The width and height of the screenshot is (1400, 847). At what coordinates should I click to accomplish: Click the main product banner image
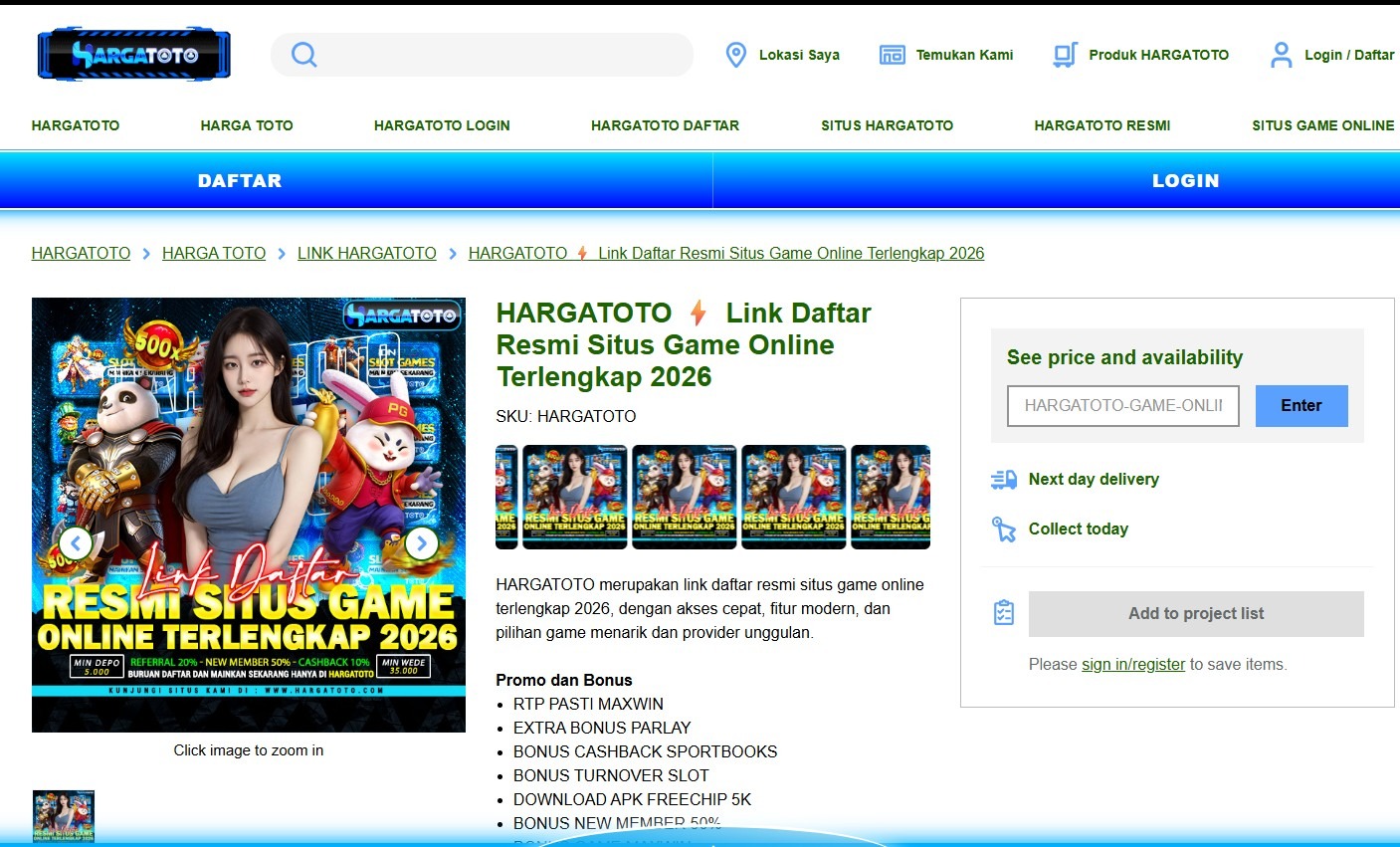coord(249,515)
